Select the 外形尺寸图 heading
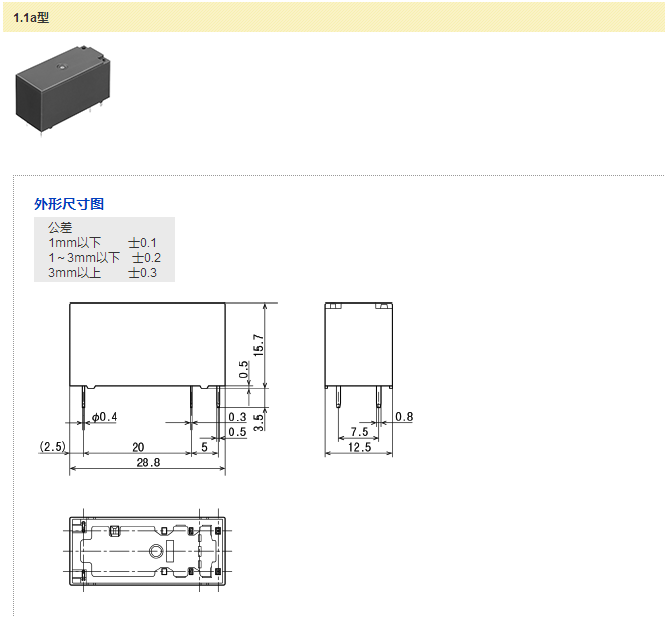This screenshot has height=617, width=665. [69, 204]
